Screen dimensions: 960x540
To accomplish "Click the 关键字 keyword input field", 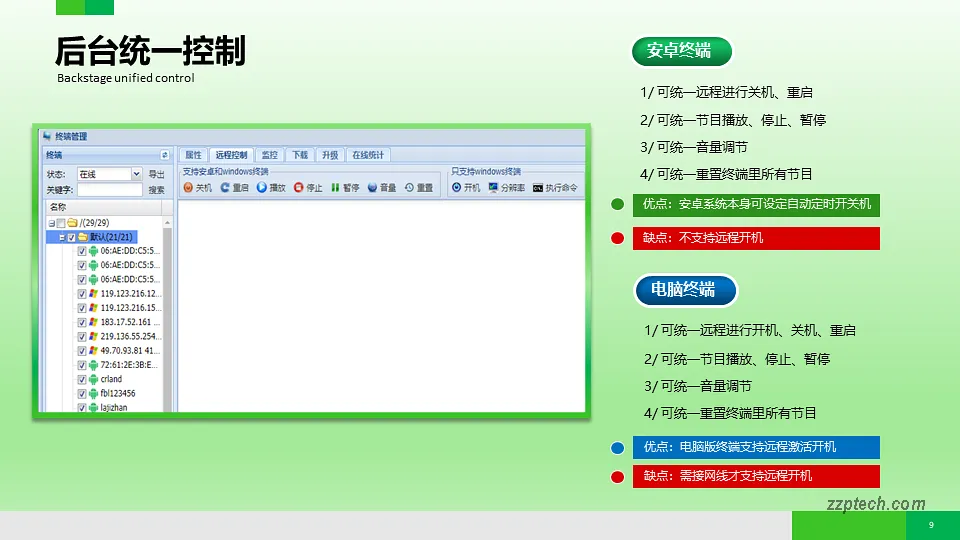I will (x=110, y=190).
